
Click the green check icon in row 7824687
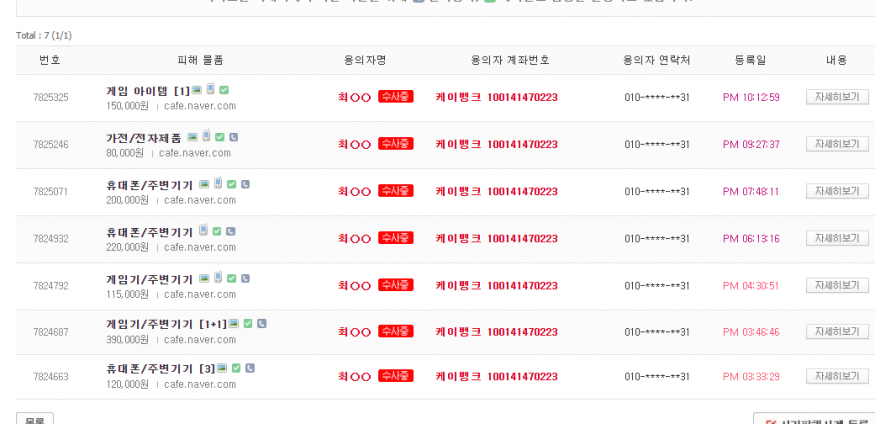249,324
